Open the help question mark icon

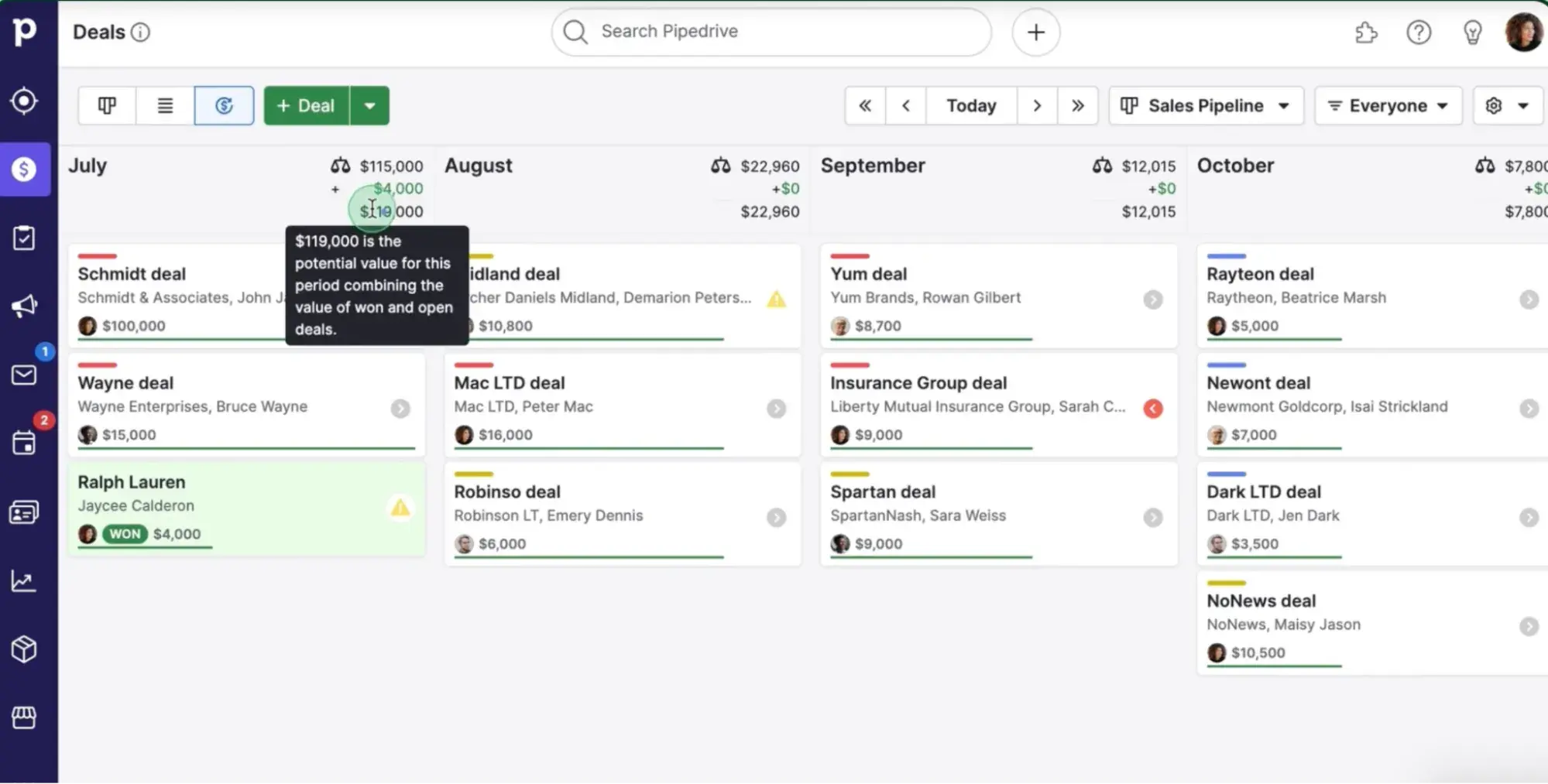[x=1419, y=33]
